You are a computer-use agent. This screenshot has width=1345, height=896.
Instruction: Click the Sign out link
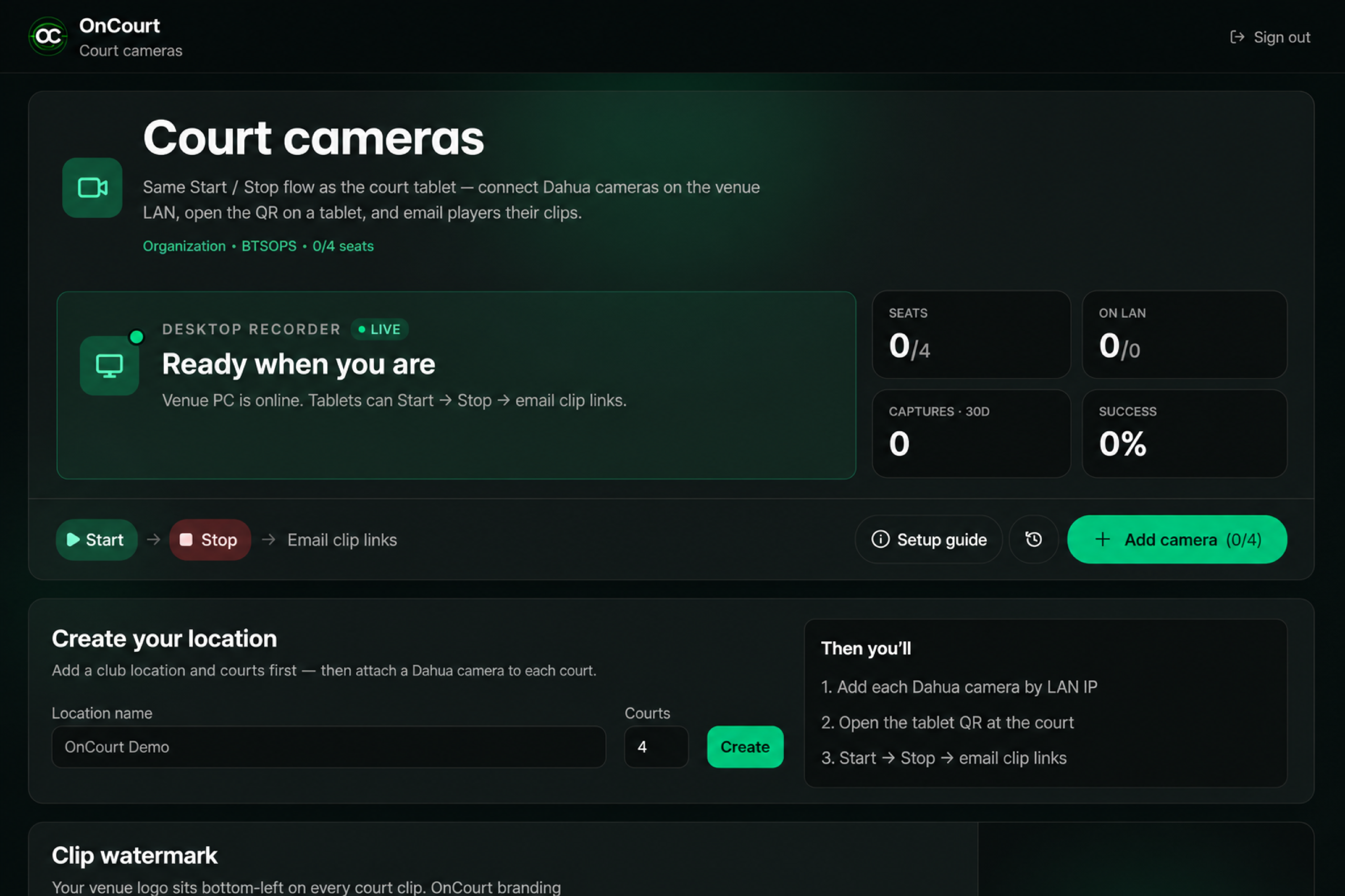pos(1270,37)
